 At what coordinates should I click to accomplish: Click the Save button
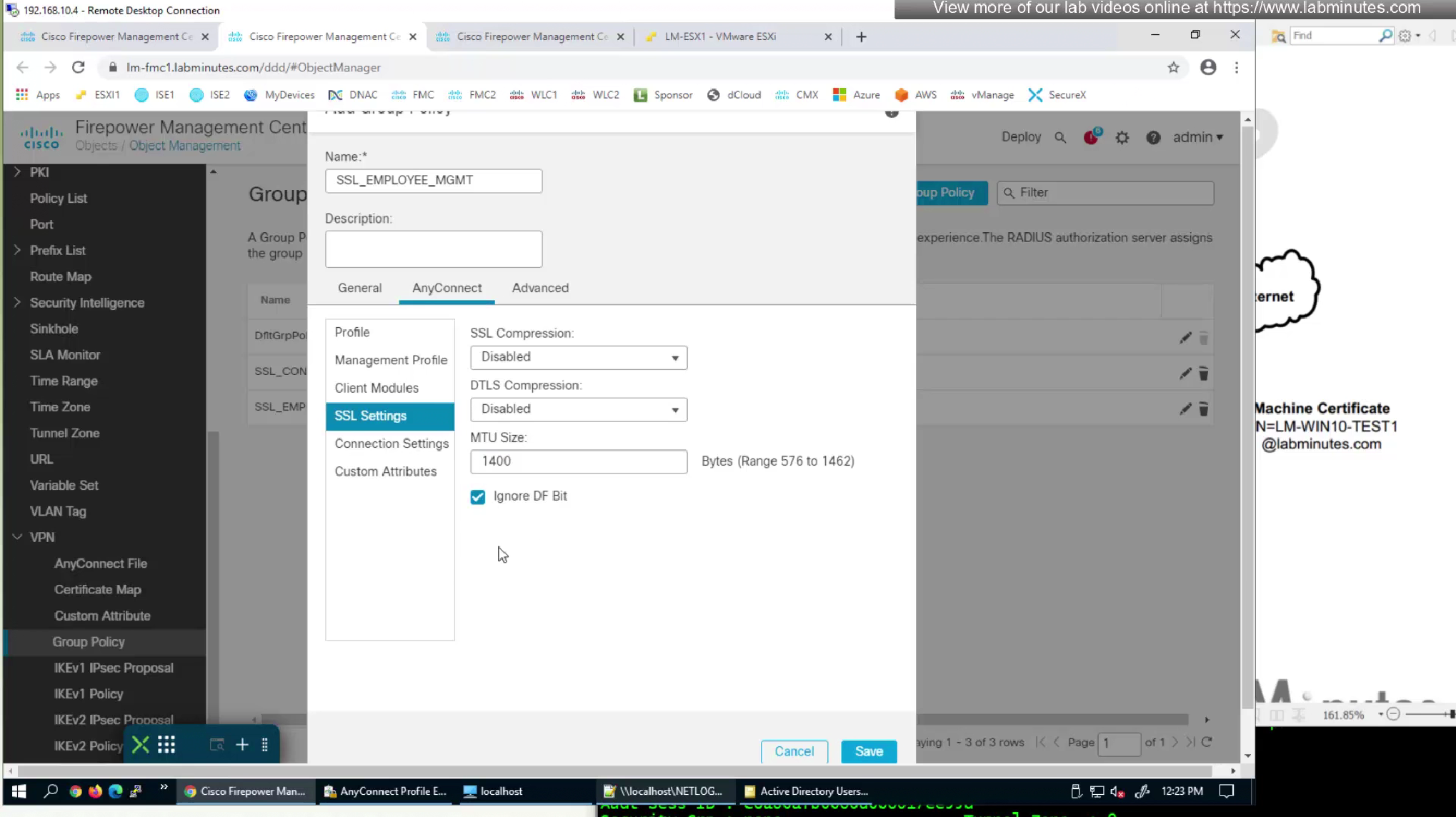click(x=869, y=751)
